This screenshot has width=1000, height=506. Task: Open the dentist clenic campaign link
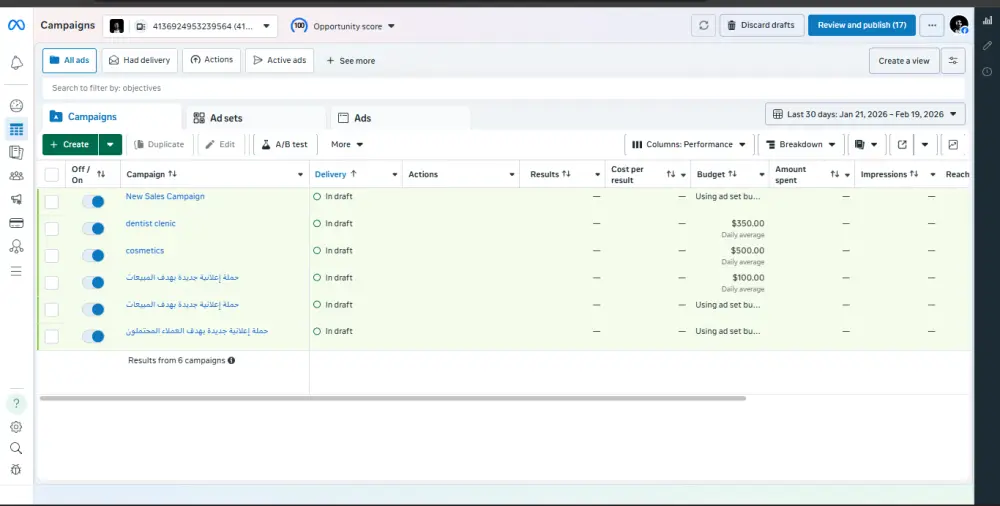(x=151, y=223)
